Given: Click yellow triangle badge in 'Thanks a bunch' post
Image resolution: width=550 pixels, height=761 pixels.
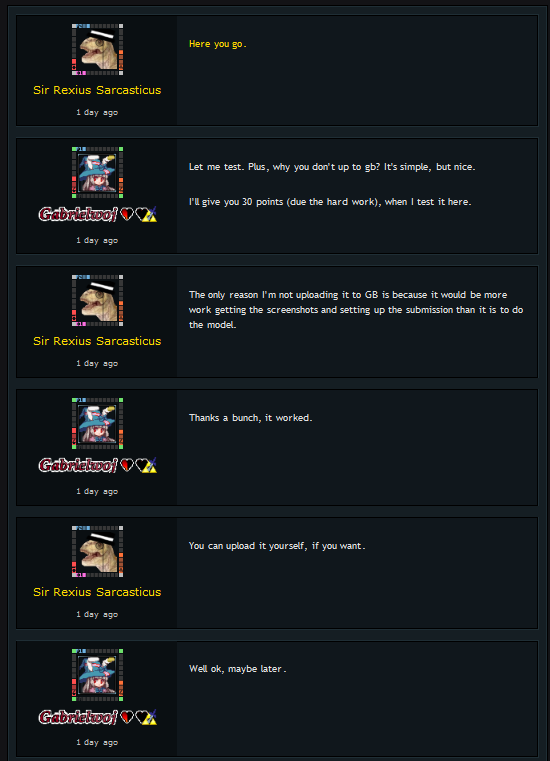Looking at the screenshot, I should click(x=151, y=466).
